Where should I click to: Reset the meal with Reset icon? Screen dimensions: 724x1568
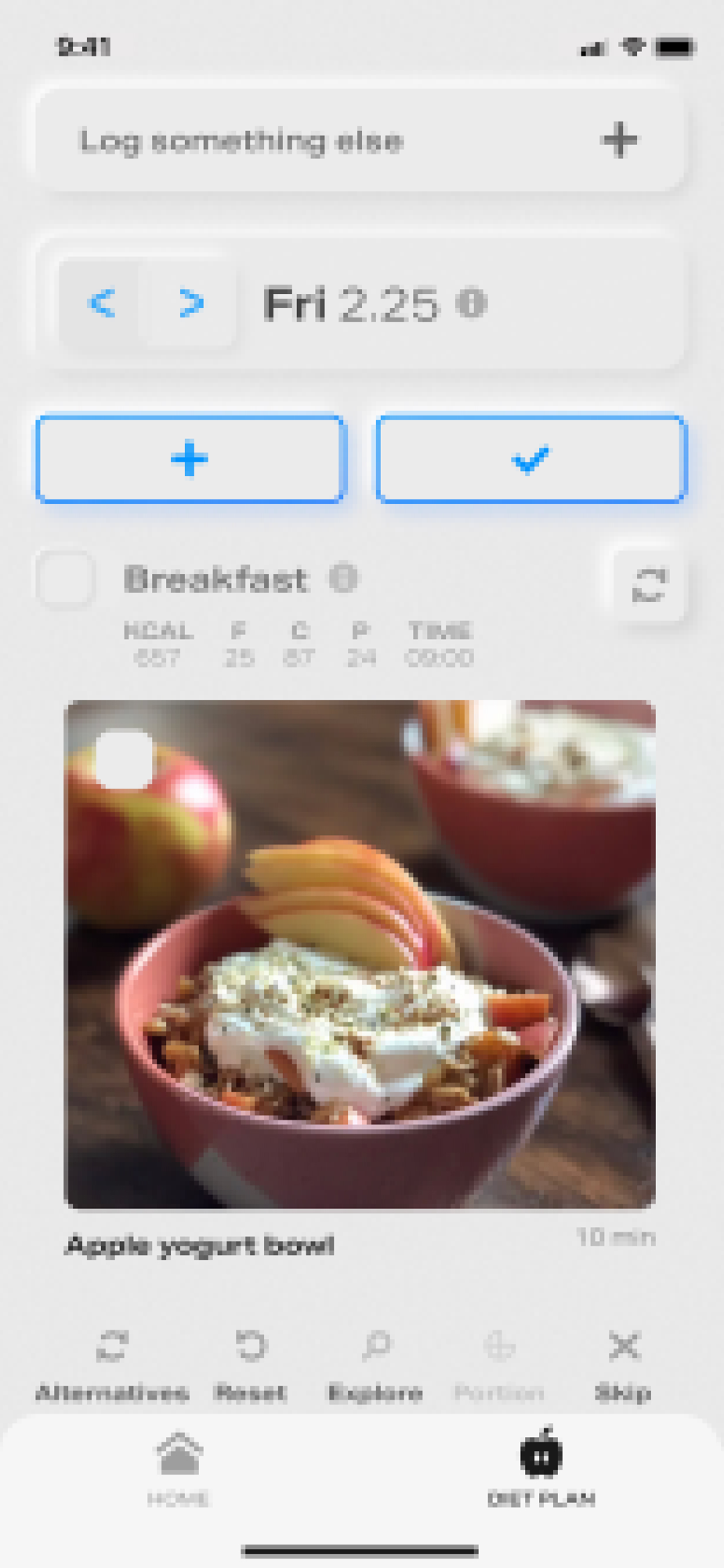coord(251,1365)
